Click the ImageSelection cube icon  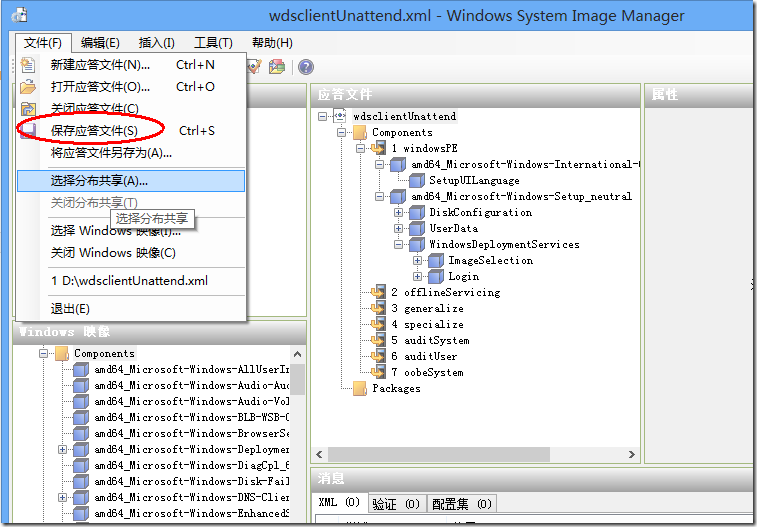tap(435, 260)
